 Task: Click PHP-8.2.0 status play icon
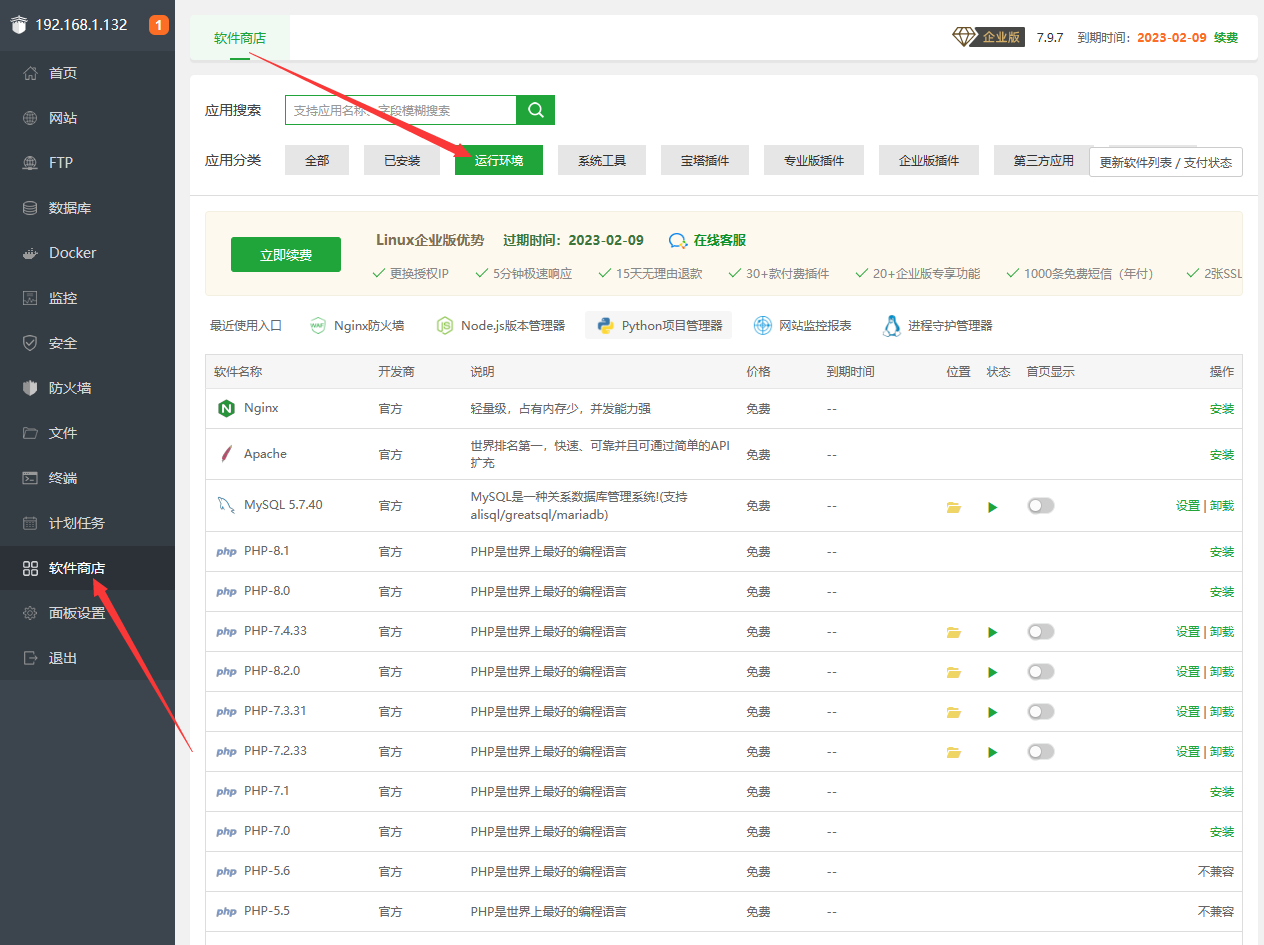pos(993,672)
